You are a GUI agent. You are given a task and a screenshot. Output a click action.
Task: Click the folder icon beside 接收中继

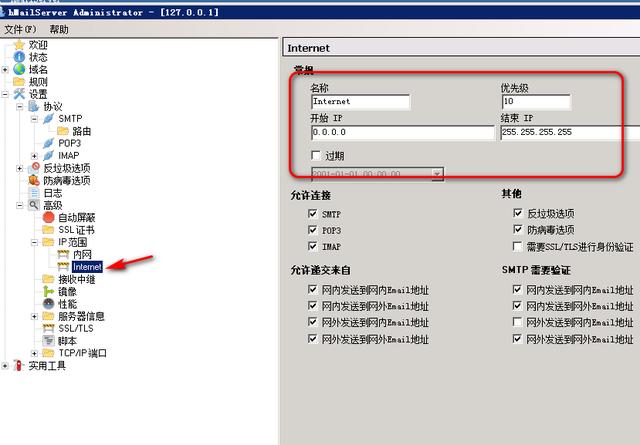pyautogui.click(x=48, y=279)
